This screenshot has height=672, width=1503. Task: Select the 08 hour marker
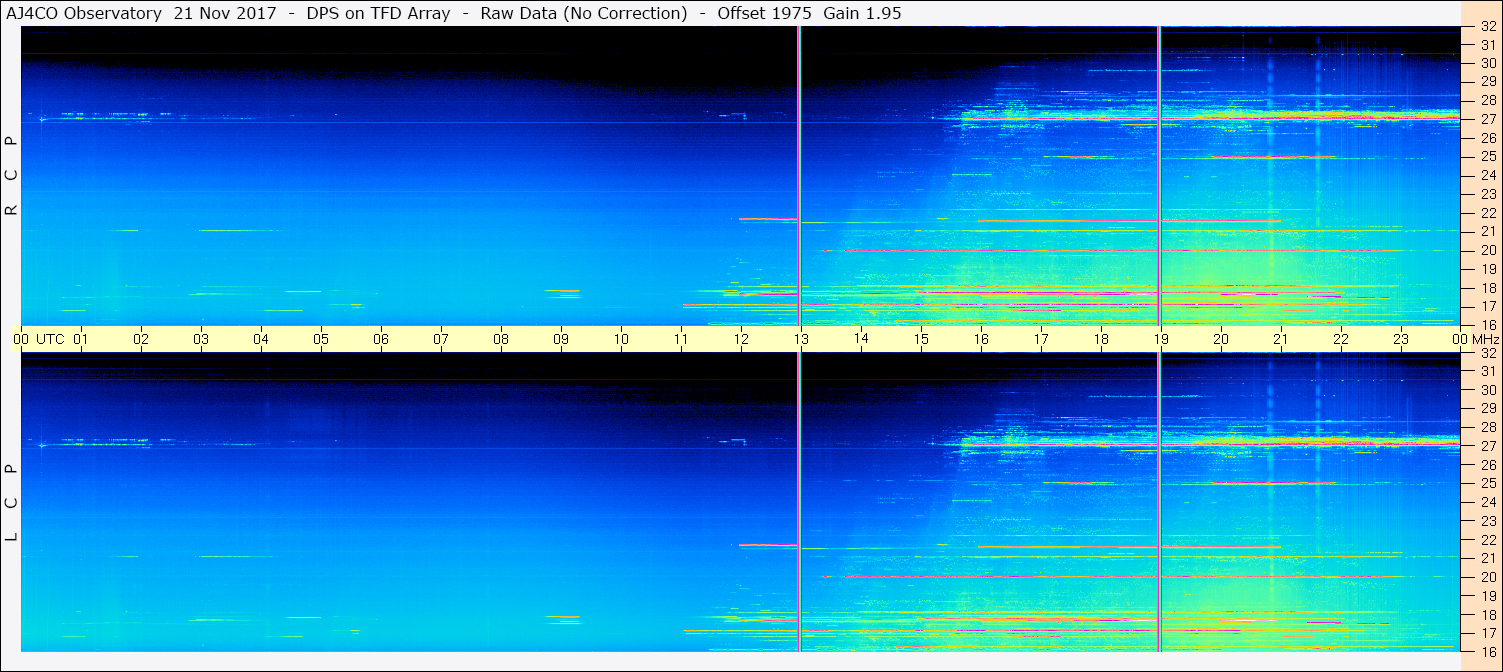tap(501, 339)
